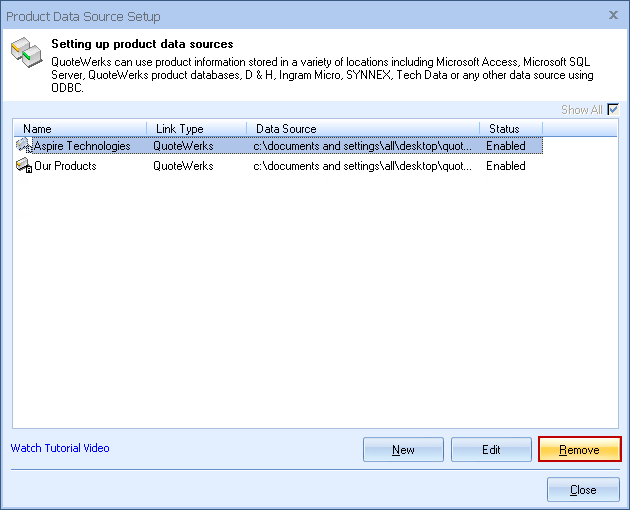Click the Enabled status of Our Products
630x510 pixels.
pos(506,166)
